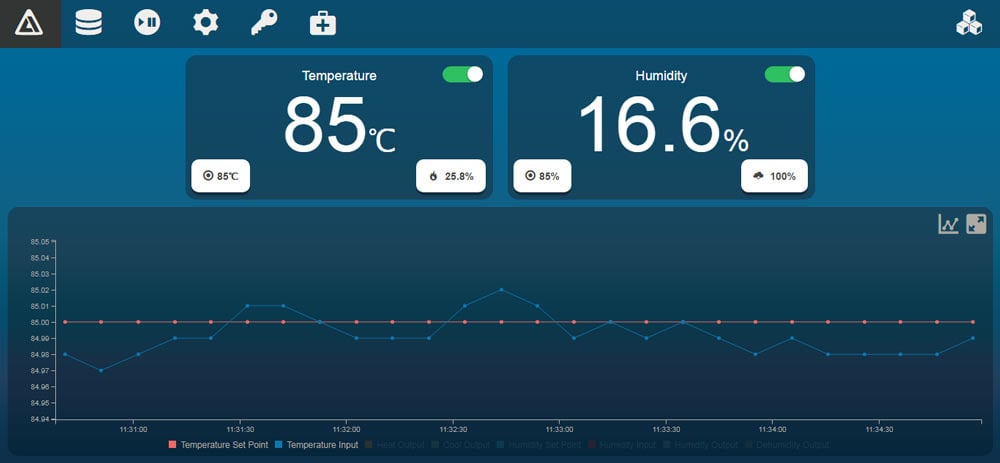Screen dimensions: 1000x463
Task: Click the play/pause program icon
Action: click(147, 23)
